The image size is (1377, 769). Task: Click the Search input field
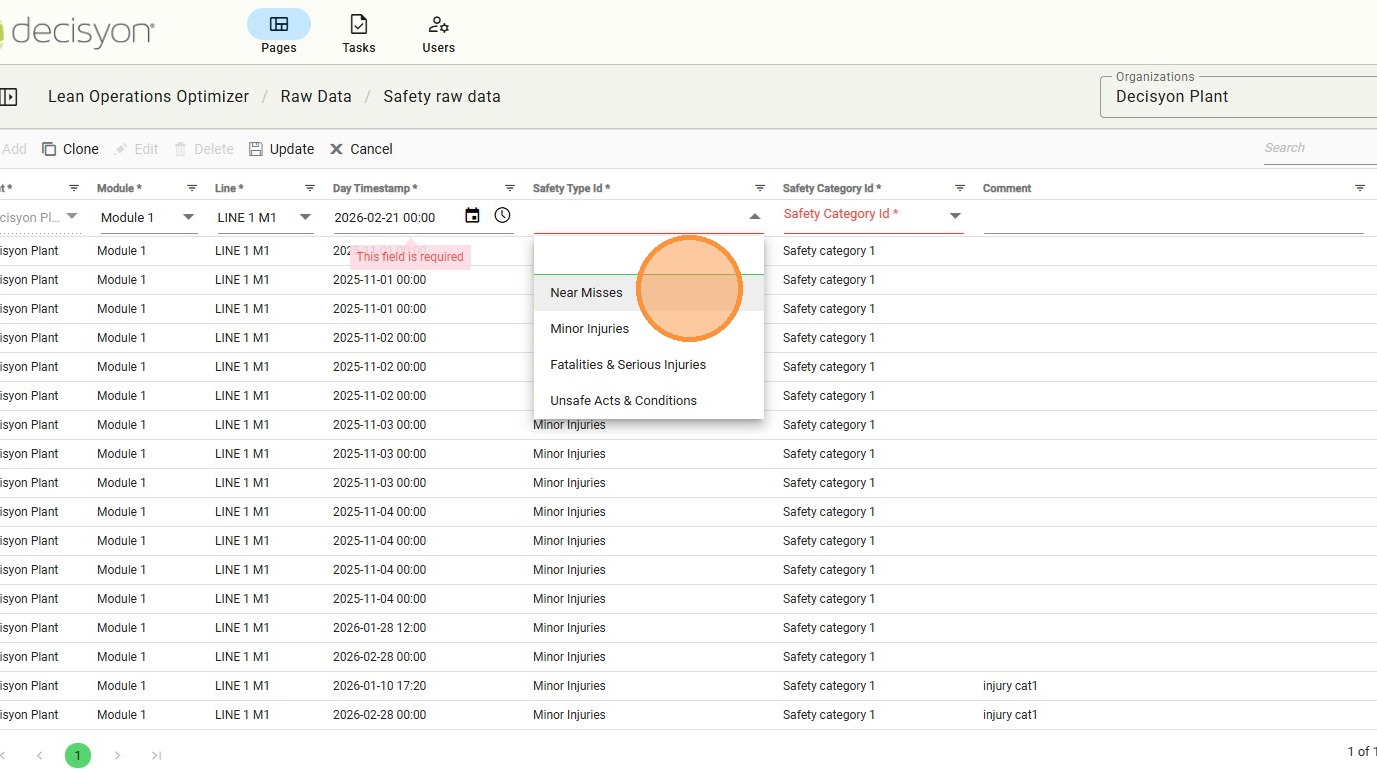coord(1318,148)
